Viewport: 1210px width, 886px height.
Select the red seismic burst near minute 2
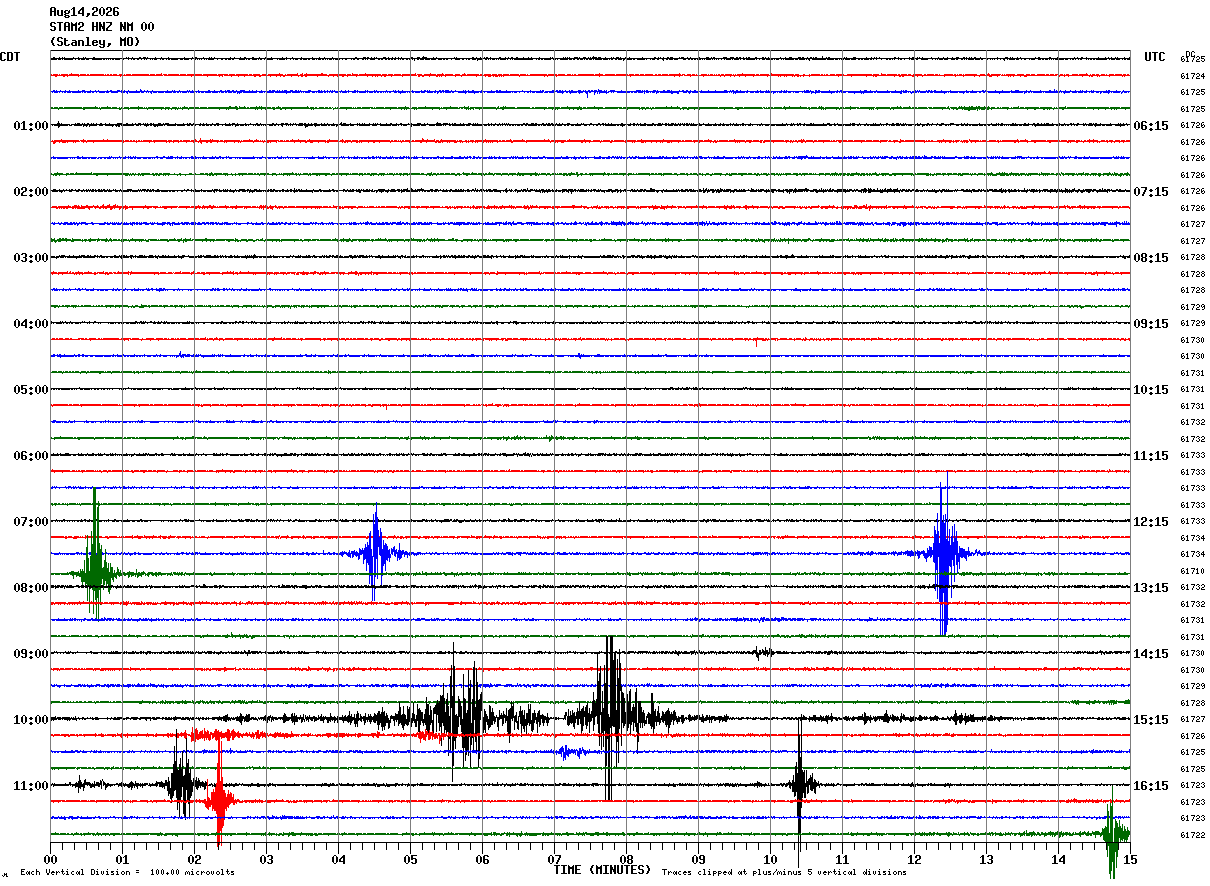tap(219, 800)
